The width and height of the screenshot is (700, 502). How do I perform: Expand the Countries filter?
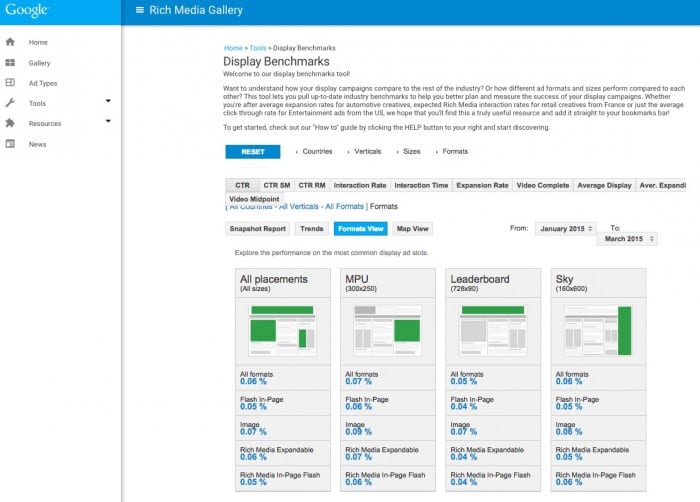pos(314,151)
